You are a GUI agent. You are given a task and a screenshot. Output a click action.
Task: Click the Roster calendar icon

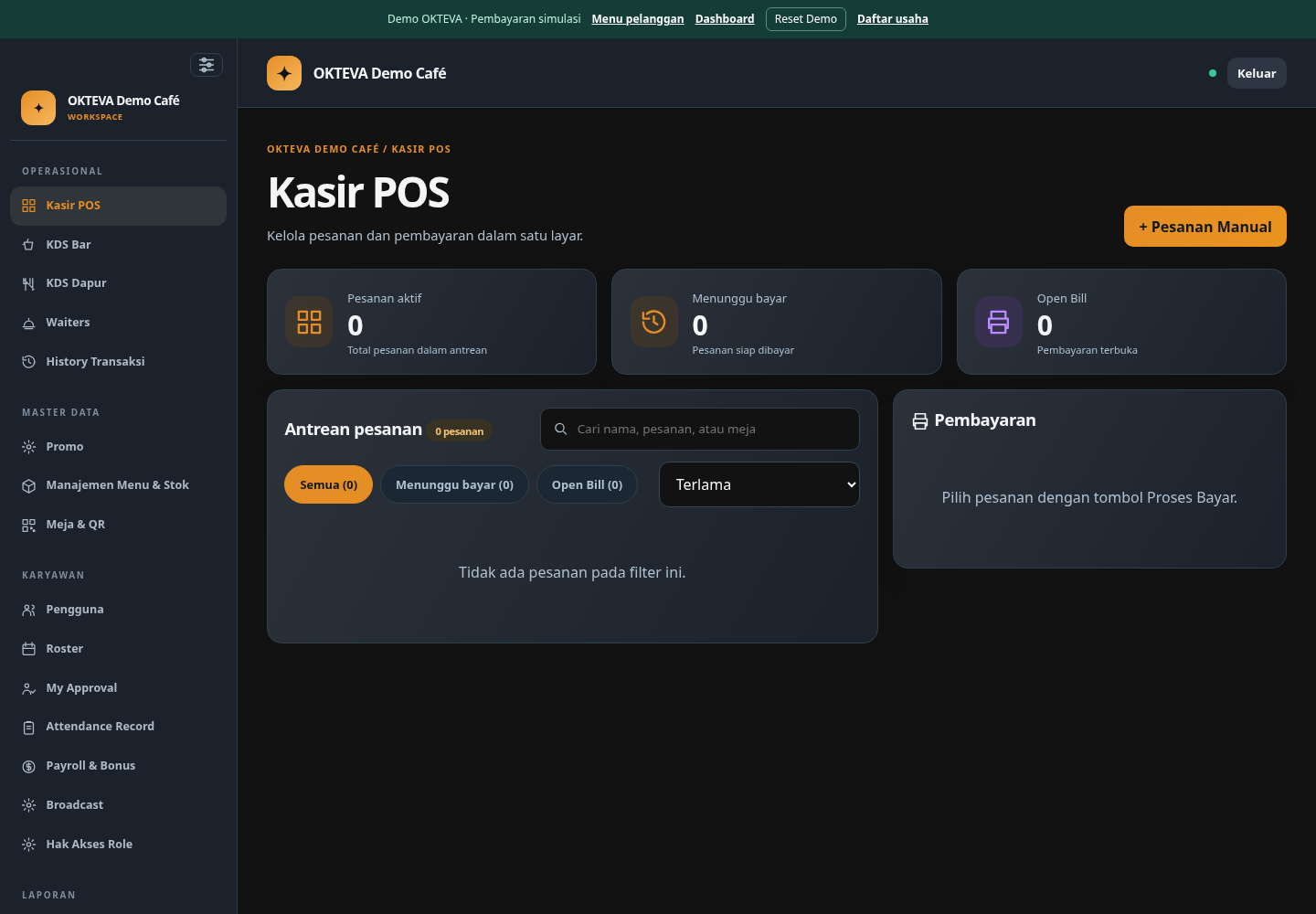point(28,649)
